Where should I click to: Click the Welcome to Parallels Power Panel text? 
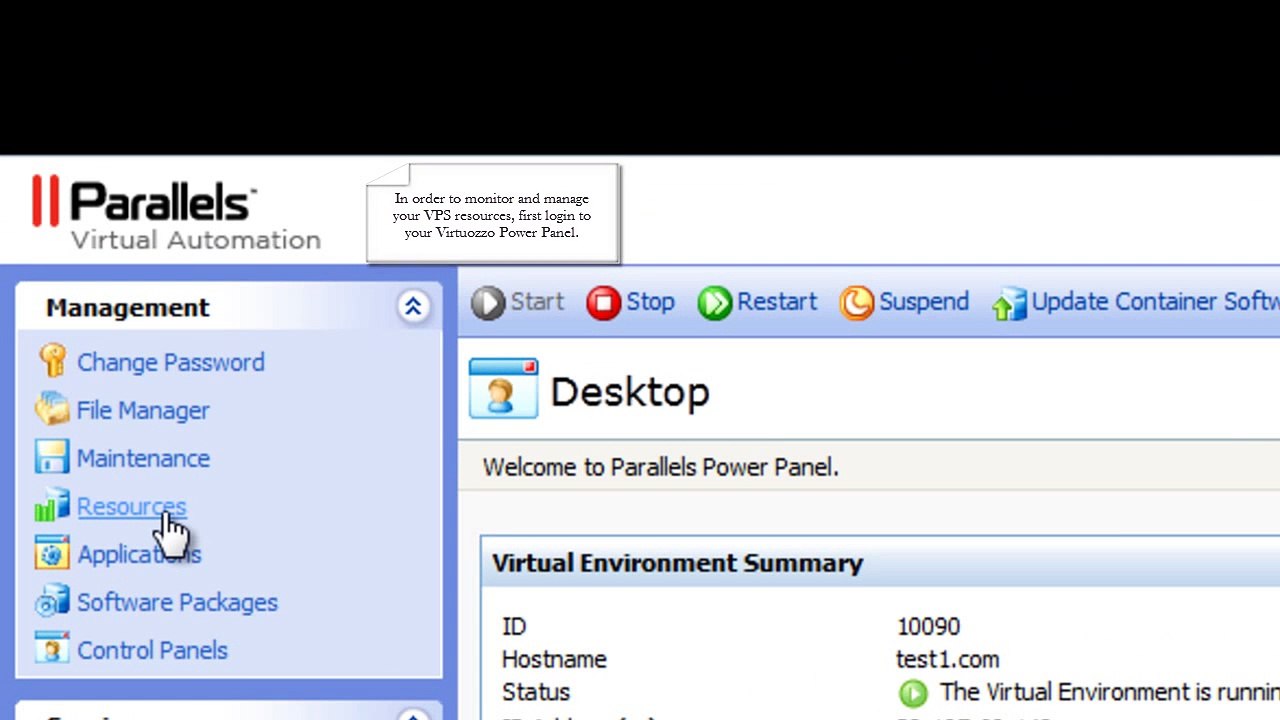tap(660, 467)
